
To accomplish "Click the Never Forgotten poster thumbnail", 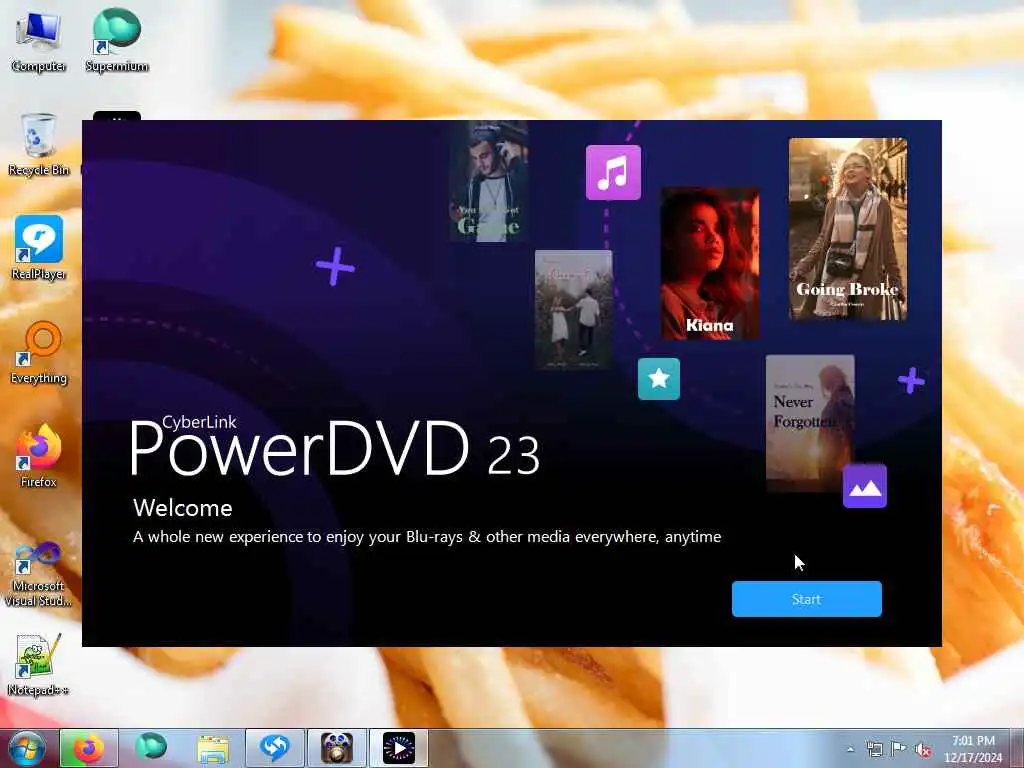I will (x=810, y=423).
